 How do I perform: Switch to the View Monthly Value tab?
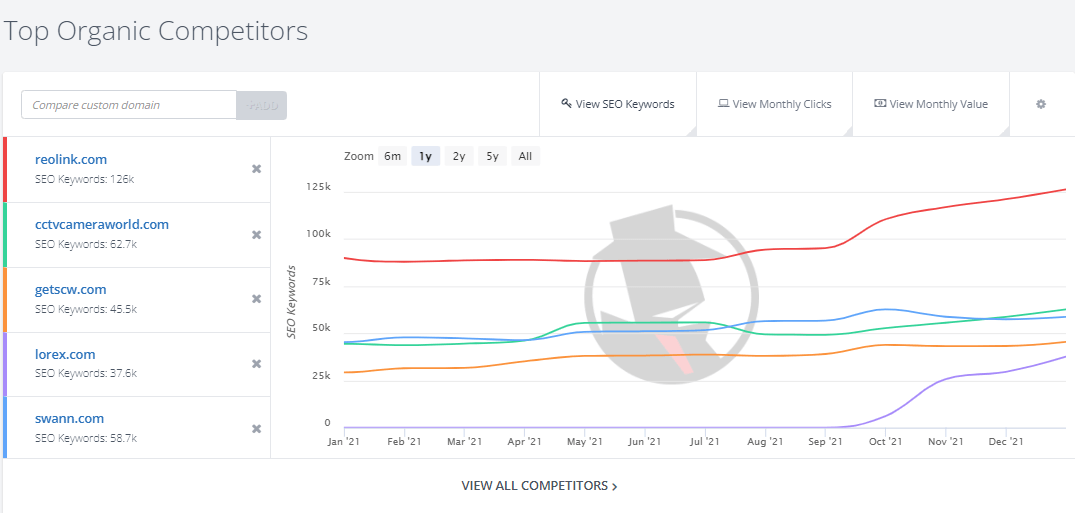click(931, 104)
